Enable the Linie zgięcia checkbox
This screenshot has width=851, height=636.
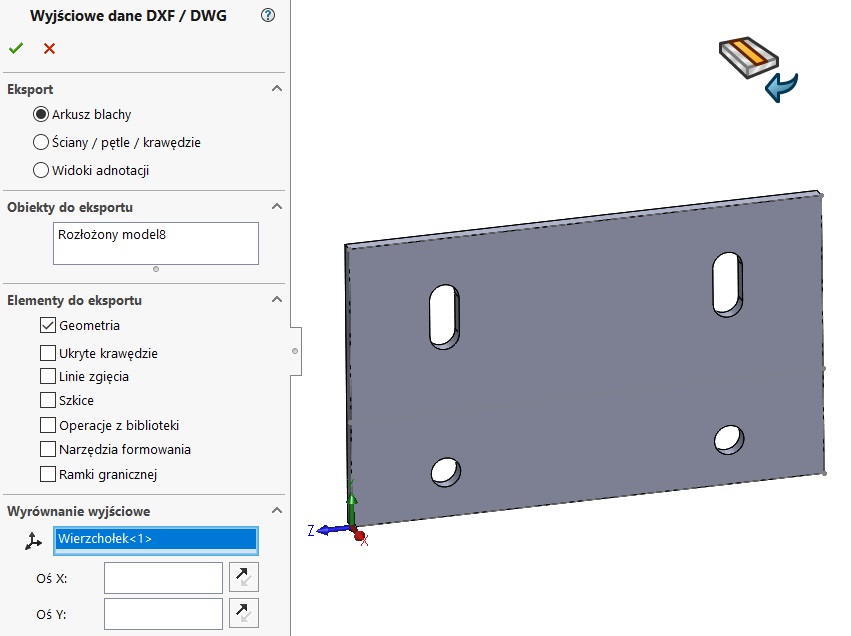point(48,376)
